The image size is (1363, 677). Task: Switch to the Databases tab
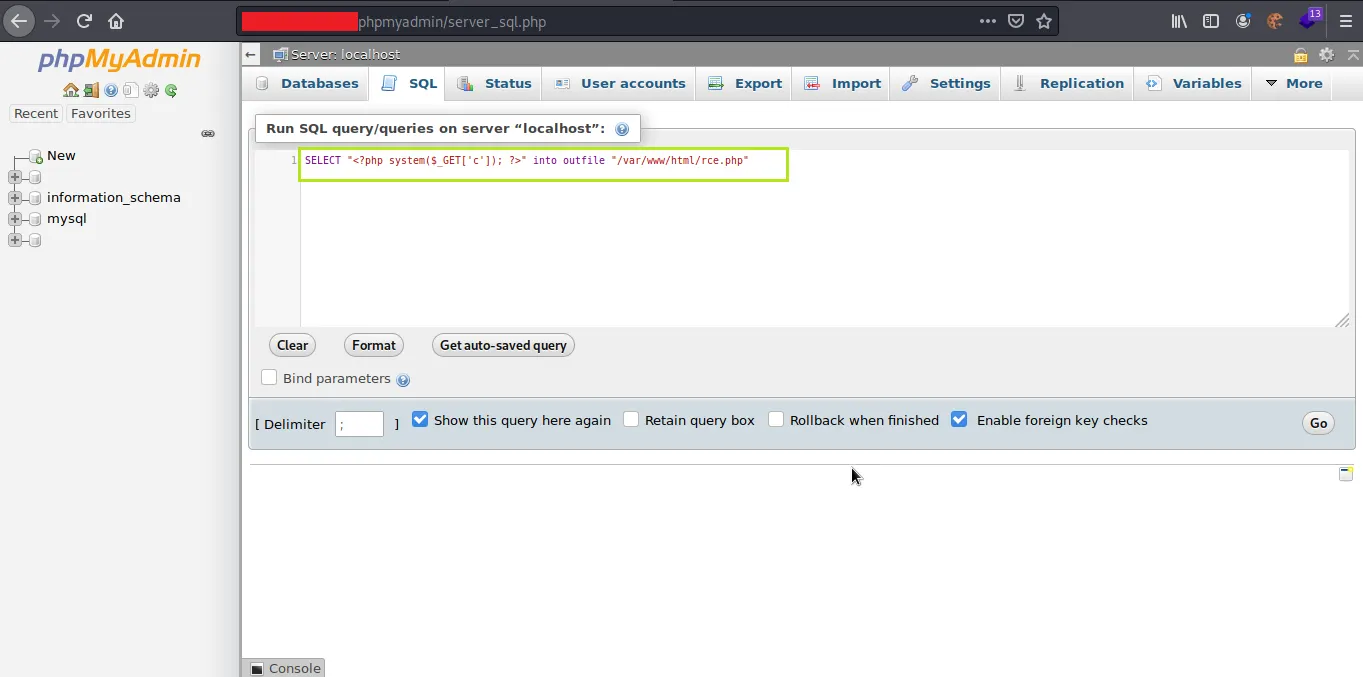(307, 83)
